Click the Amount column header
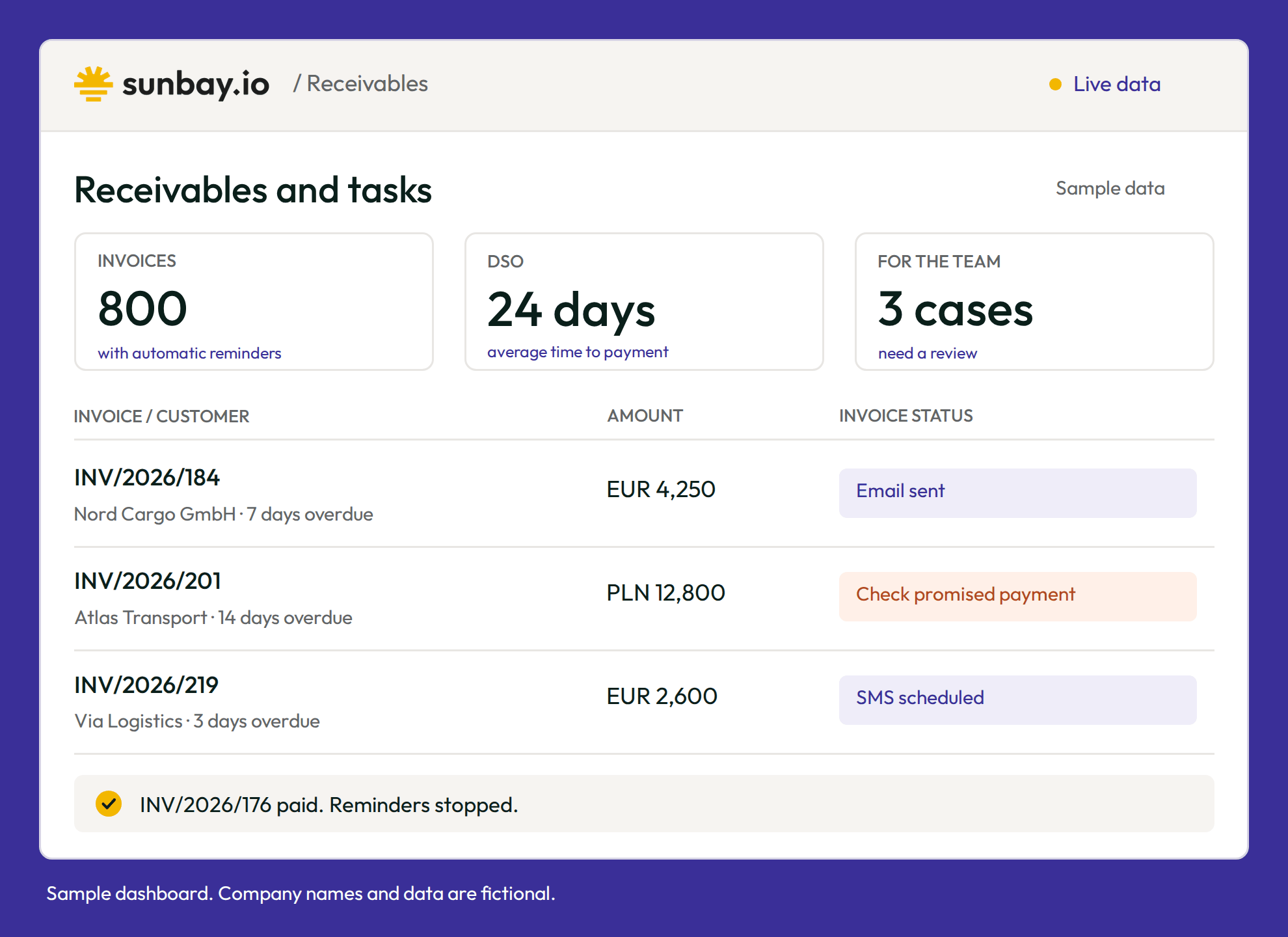The width and height of the screenshot is (1288, 937). pyautogui.click(x=645, y=416)
